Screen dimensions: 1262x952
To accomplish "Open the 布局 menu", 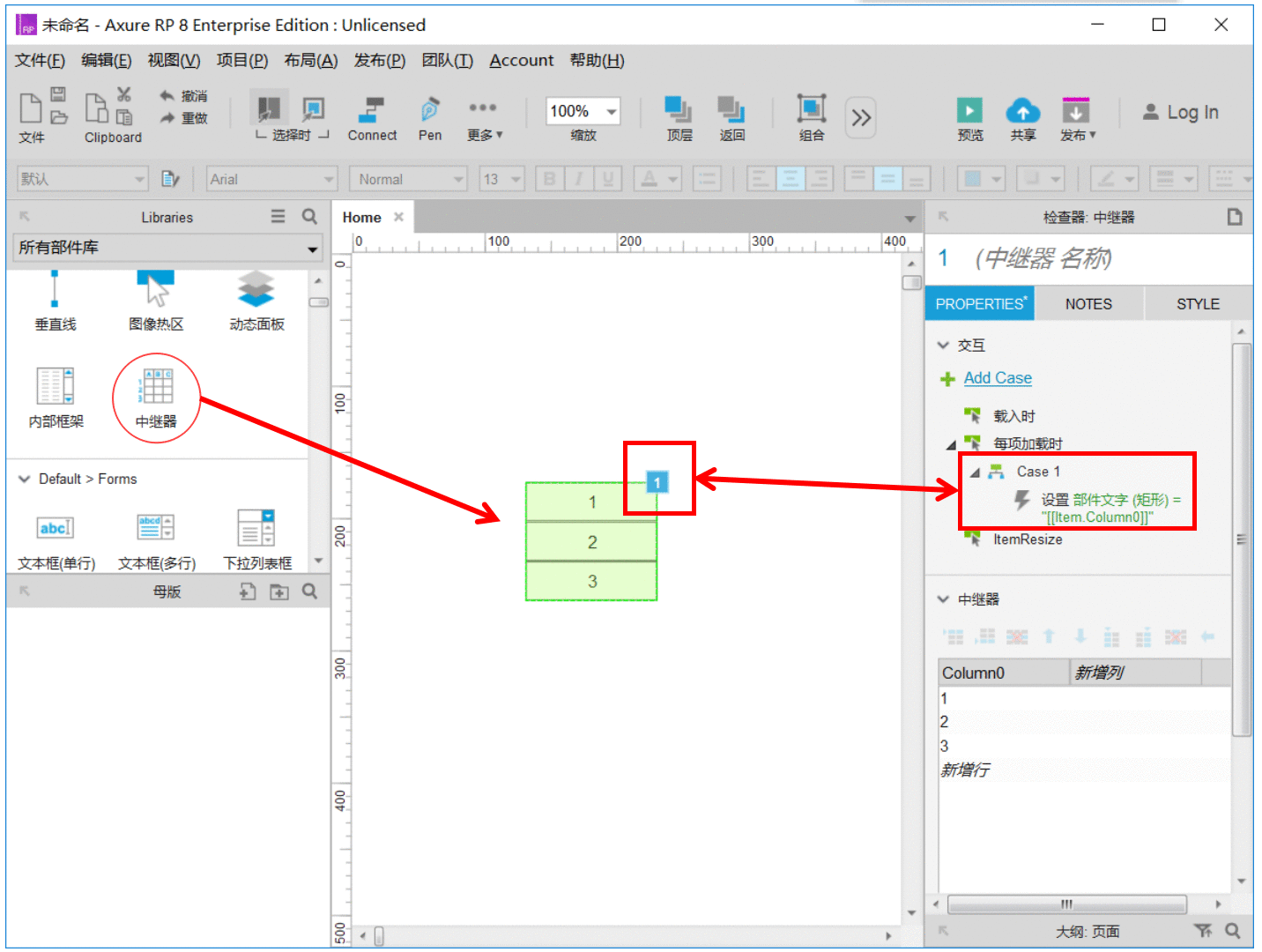I will [x=311, y=60].
